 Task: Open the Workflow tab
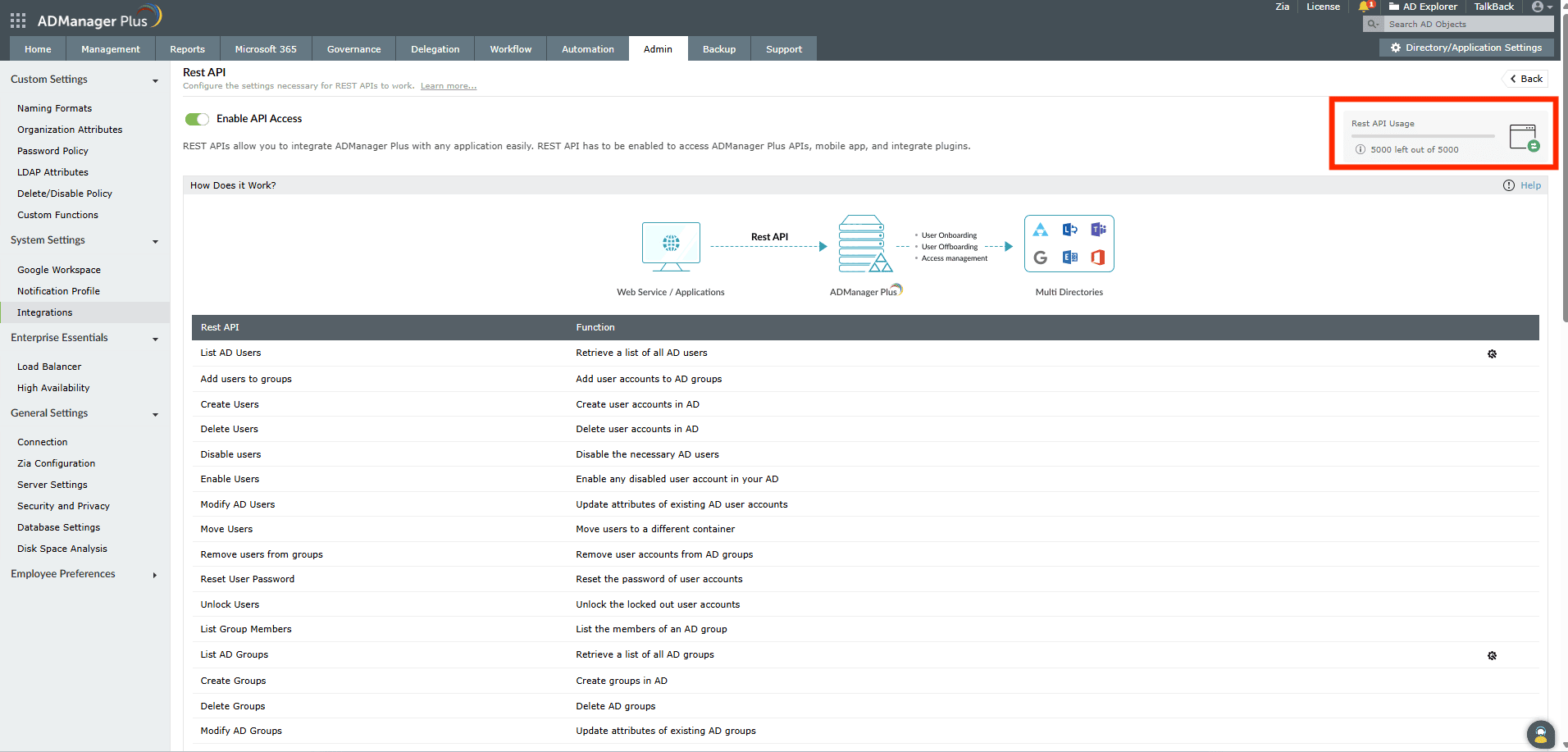(511, 49)
